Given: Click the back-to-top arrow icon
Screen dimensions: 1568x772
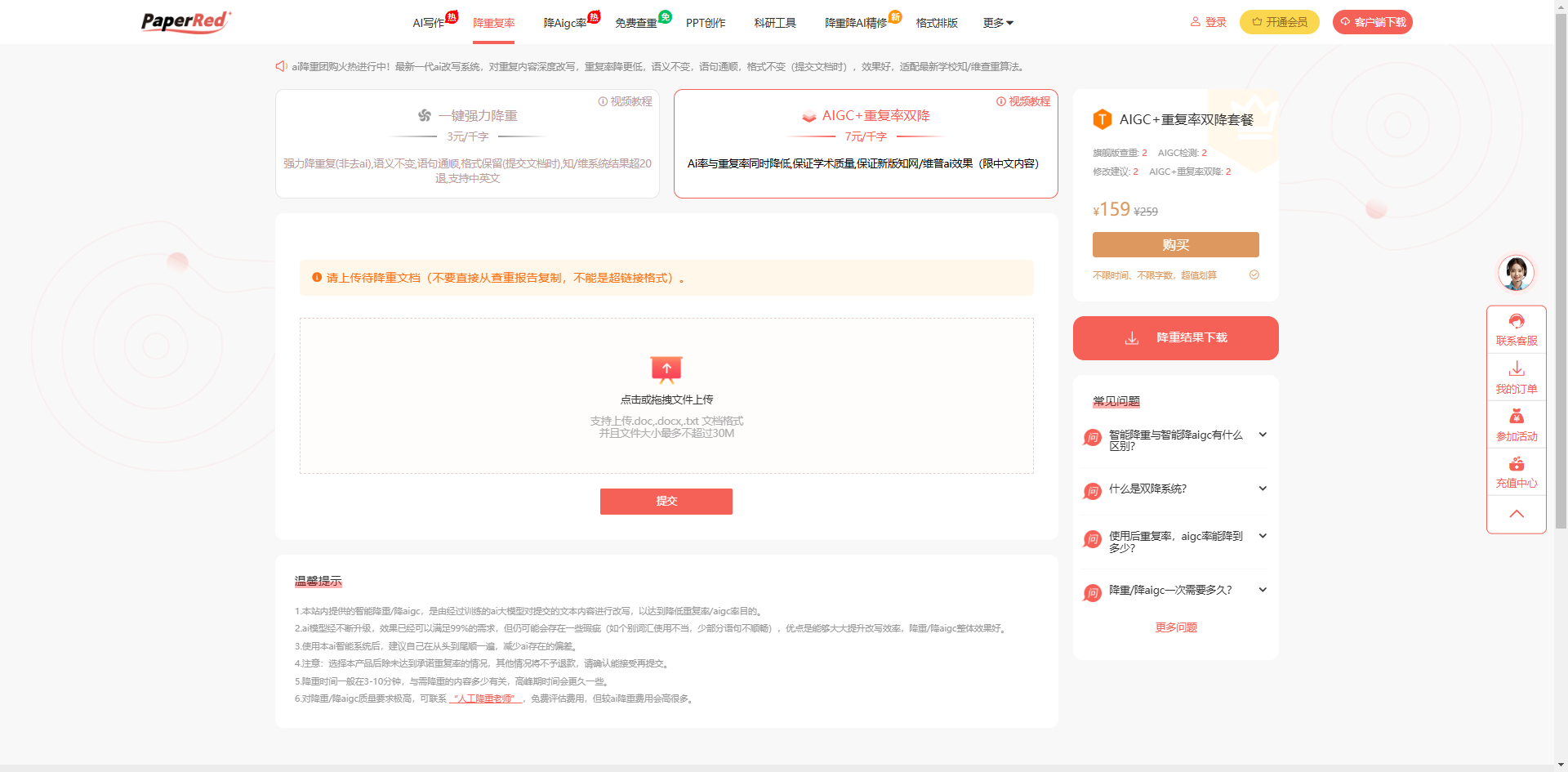Looking at the screenshot, I should point(1517,514).
